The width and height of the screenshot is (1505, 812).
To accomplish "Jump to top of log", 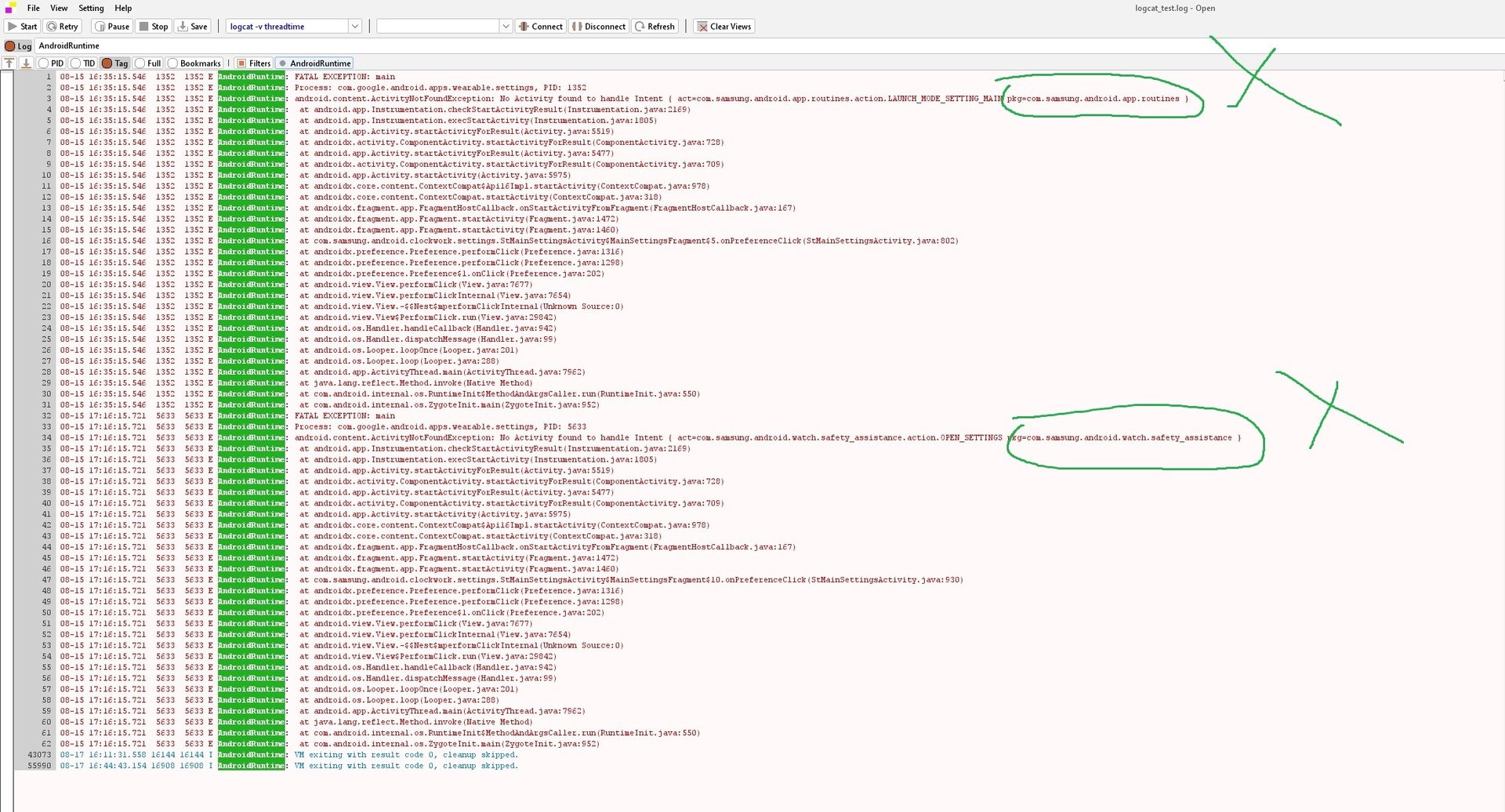I will pyautogui.click(x=9, y=63).
